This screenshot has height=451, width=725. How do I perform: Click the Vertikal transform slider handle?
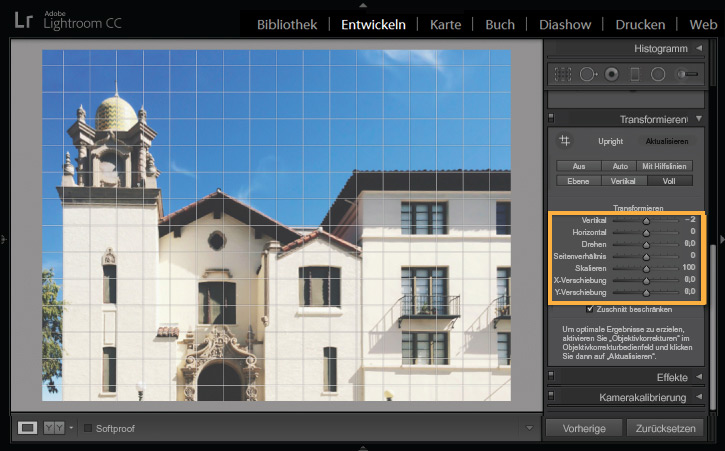646,221
